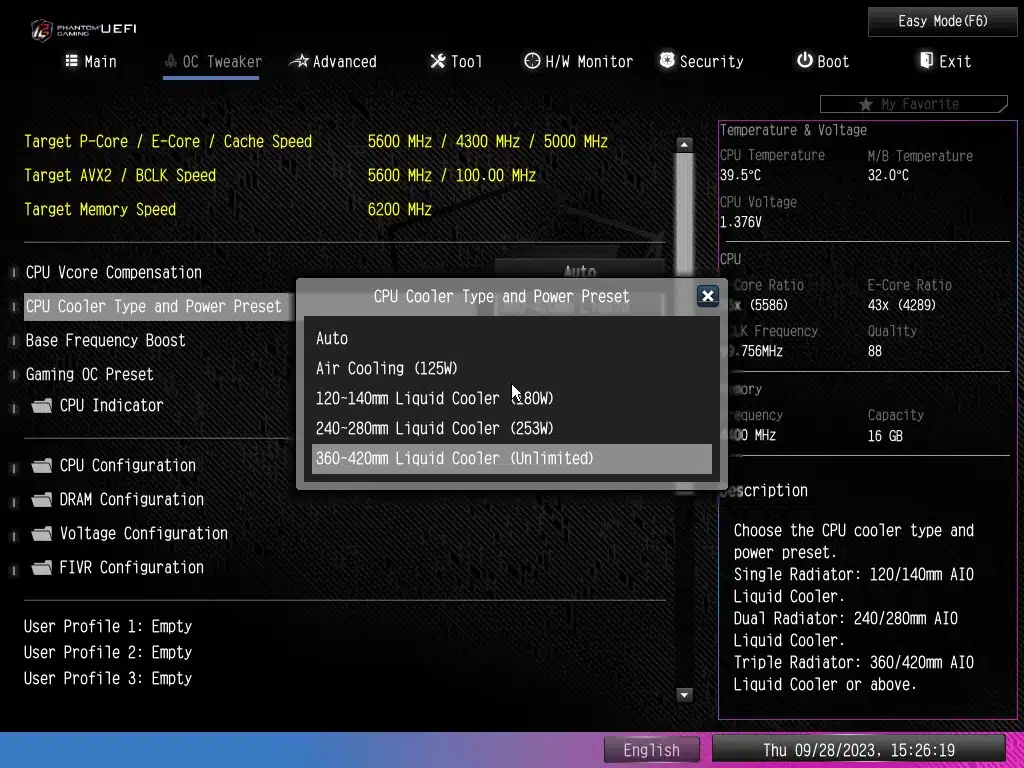Click the H/W Monitor gauge icon
This screenshot has width=1024, height=768.
coord(532,61)
